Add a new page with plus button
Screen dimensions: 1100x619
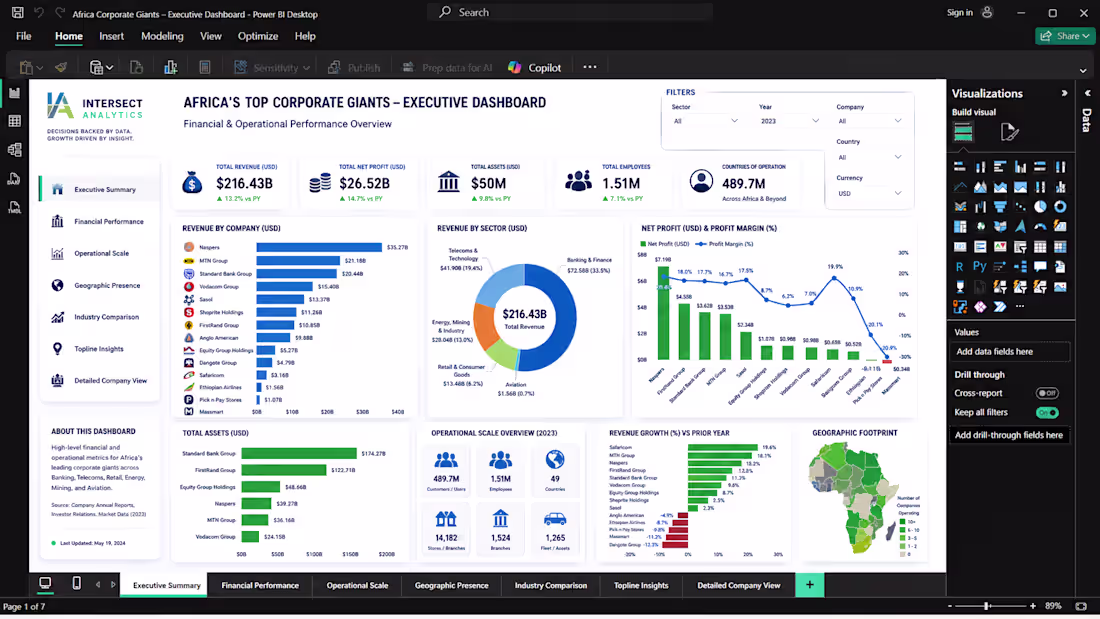click(x=810, y=585)
